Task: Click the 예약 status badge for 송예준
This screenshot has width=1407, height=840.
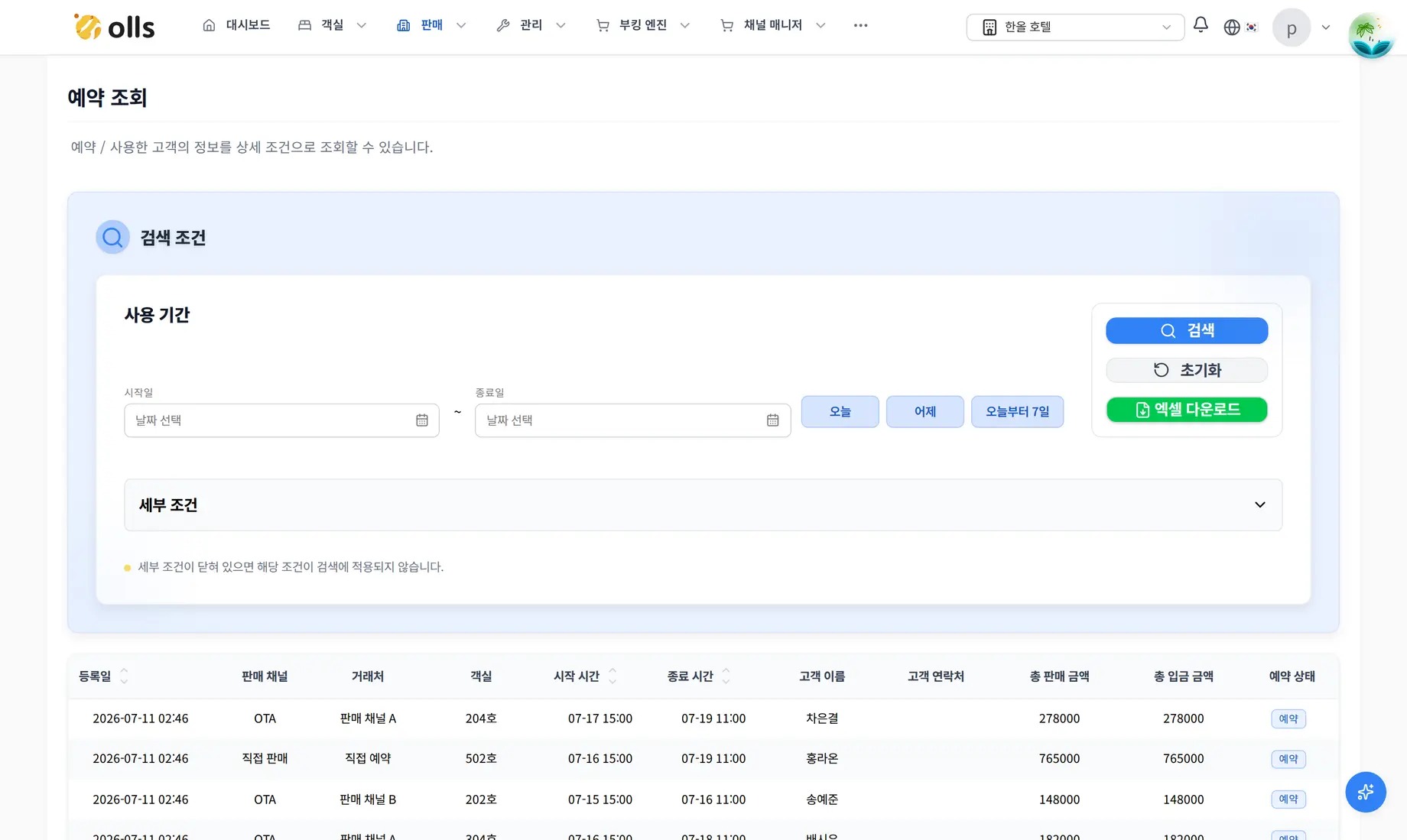Action: pos(1288,799)
